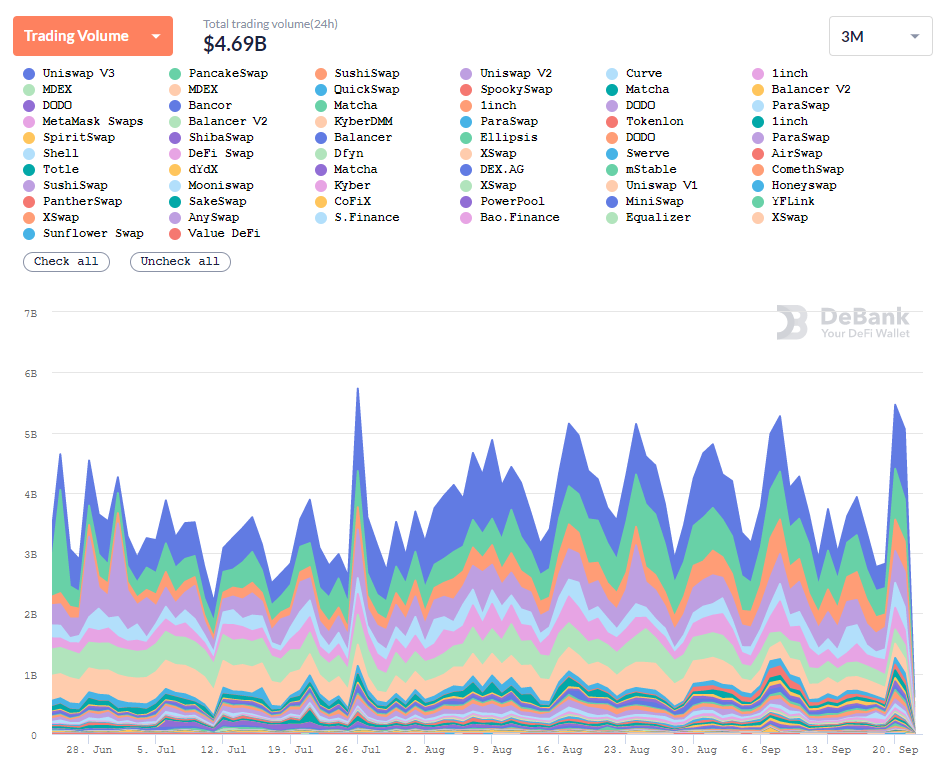Select the light blue S.Finance color swatch
The height and width of the screenshot is (767, 948).
coord(321,218)
